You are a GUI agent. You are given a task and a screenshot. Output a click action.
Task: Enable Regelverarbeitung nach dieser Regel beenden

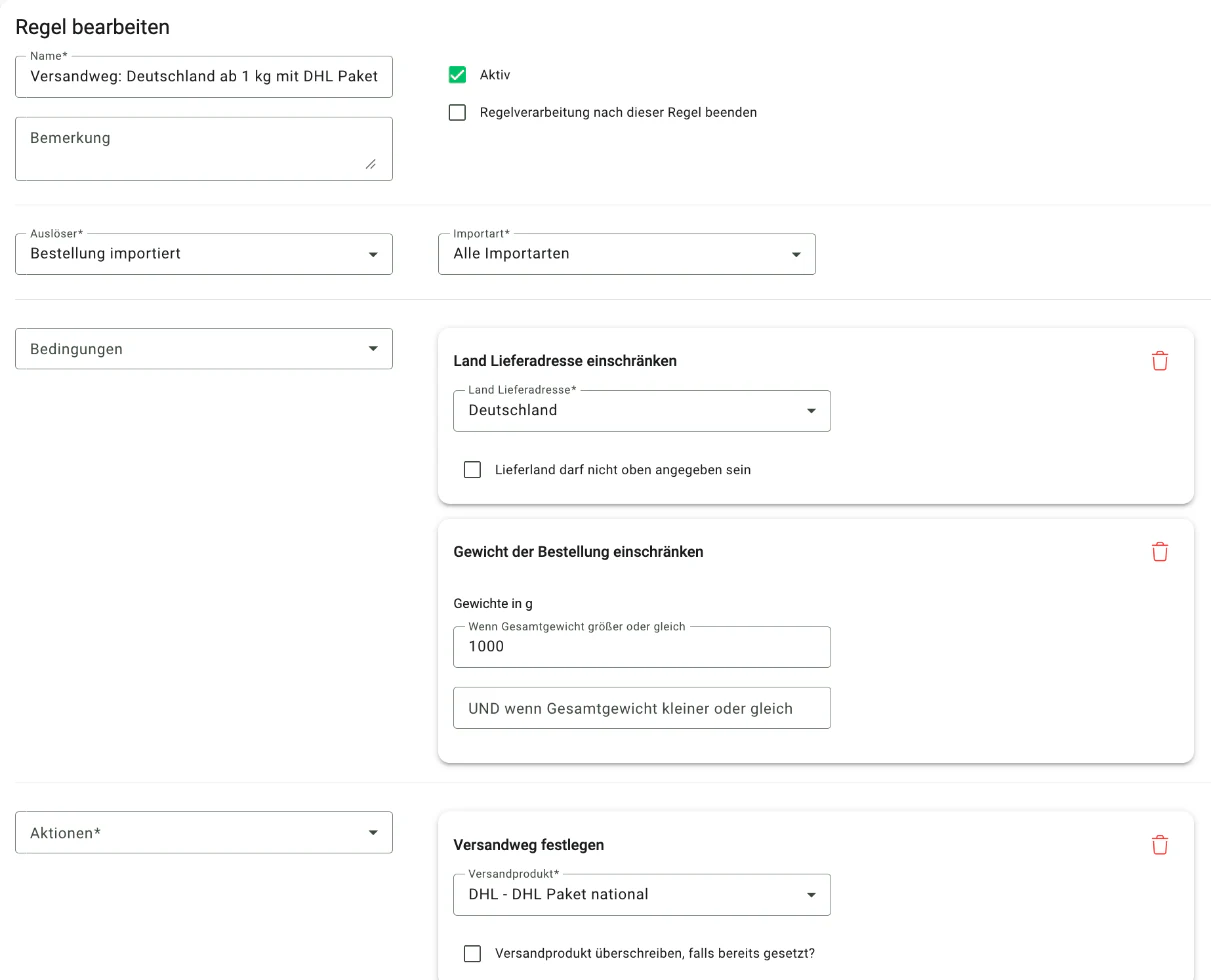point(457,113)
